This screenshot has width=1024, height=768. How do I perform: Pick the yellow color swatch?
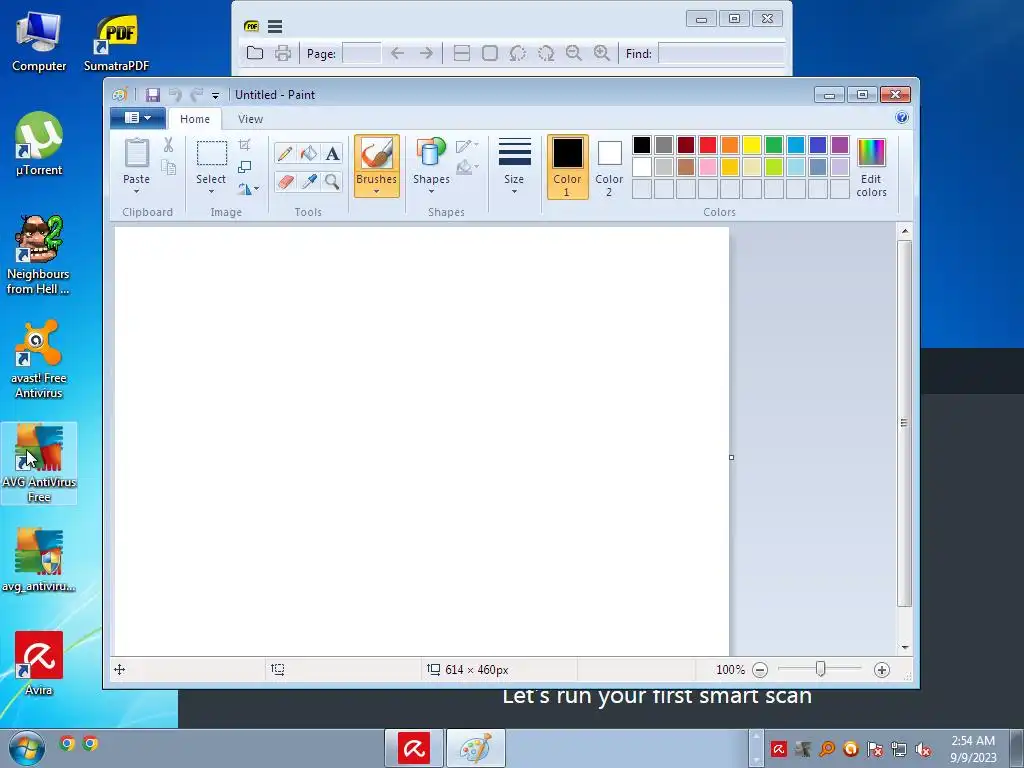coord(752,145)
